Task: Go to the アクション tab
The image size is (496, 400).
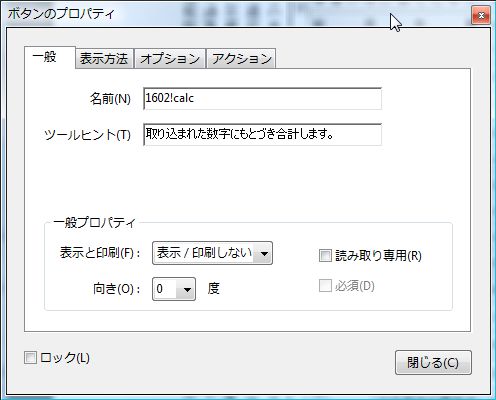Action: tap(241, 59)
